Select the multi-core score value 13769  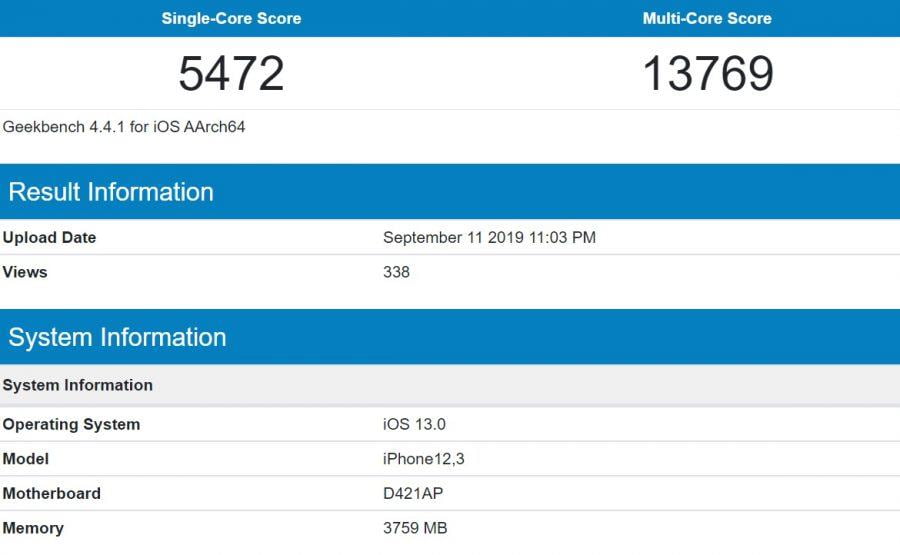pyautogui.click(x=708, y=73)
